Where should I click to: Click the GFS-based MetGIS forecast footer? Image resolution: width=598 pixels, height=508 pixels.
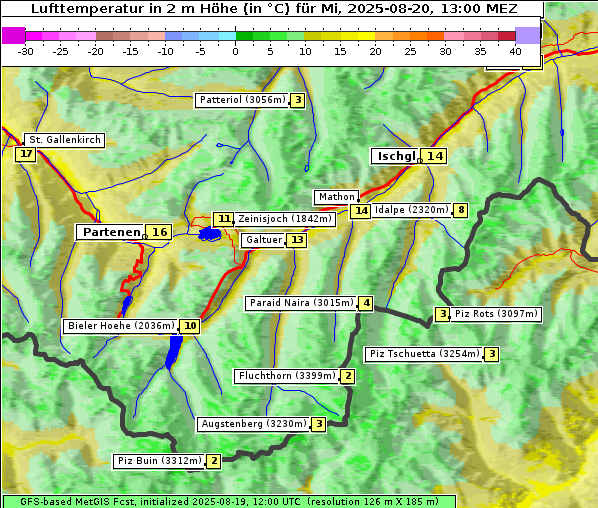(x=229, y=502)
